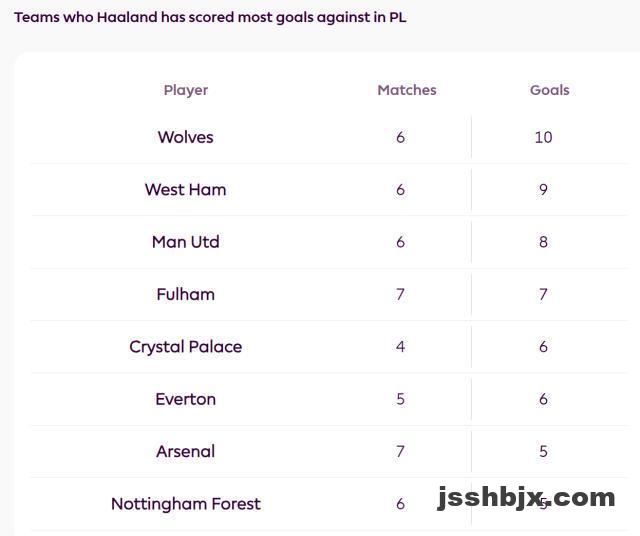Click the Goals column header
Screen dimensions: 640x536
(x=549, y=90)
